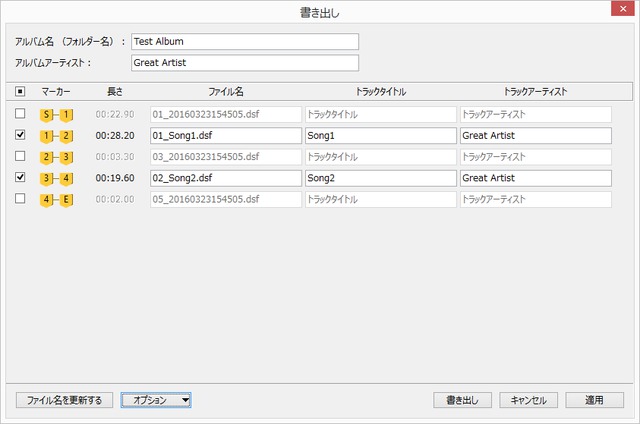Click the 2-3 marker icon
The height and width of the screenshot is (424, 640).
pyautogui.click(x=56, y=157)
